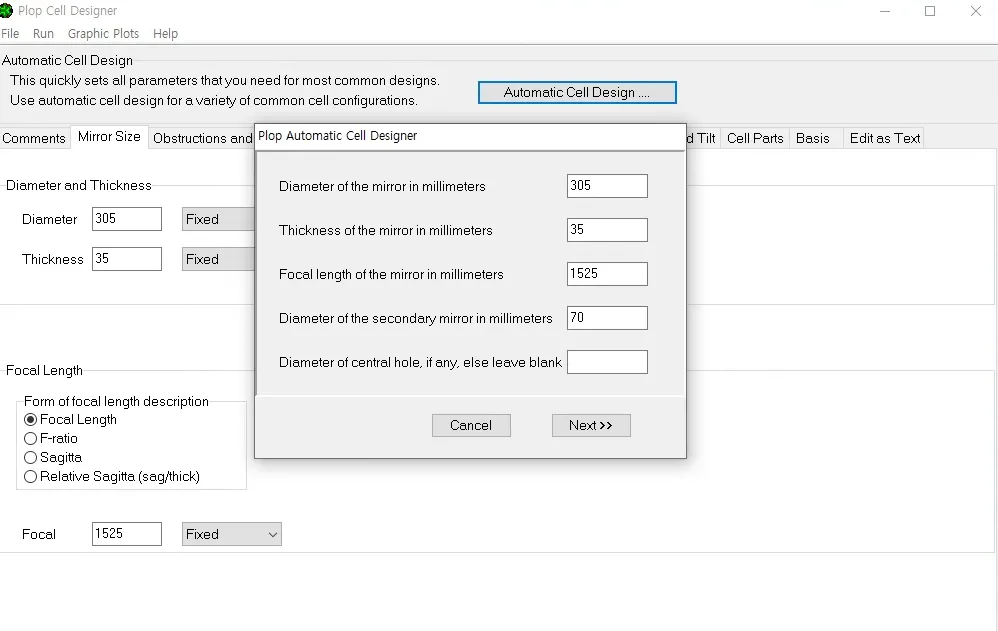Switch to the Comments tab
The image size is (998, 631).
coord(34,138)
